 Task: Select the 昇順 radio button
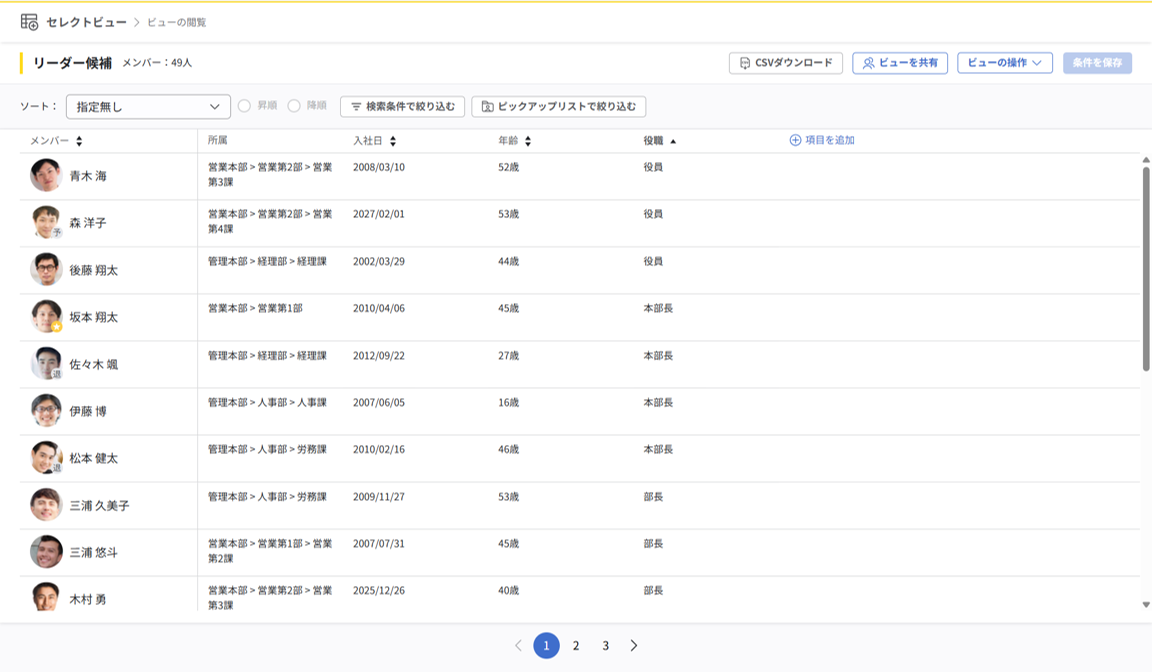point(245,106)
